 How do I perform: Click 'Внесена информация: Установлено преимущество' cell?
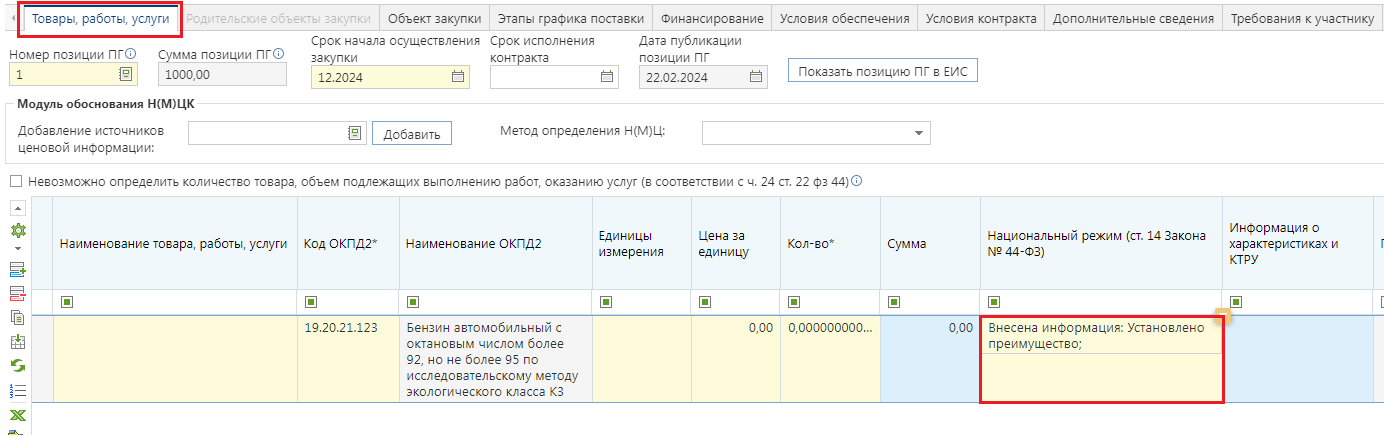(x=1101, y=359)
